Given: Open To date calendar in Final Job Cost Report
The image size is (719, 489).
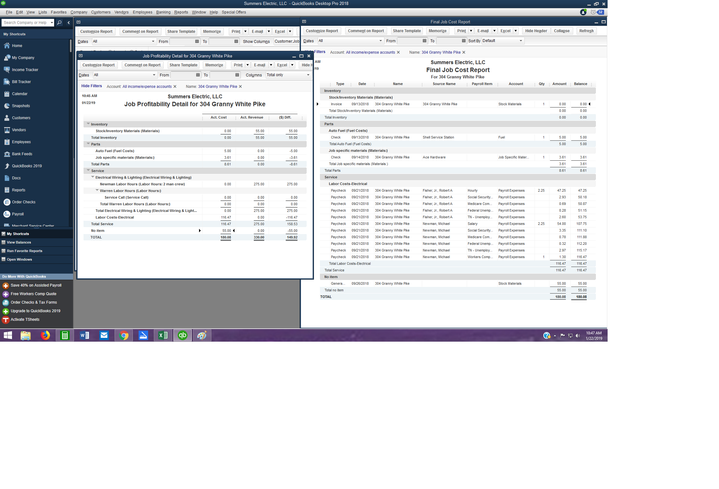Looking at the screenshot, I should (x=464, y=41).
